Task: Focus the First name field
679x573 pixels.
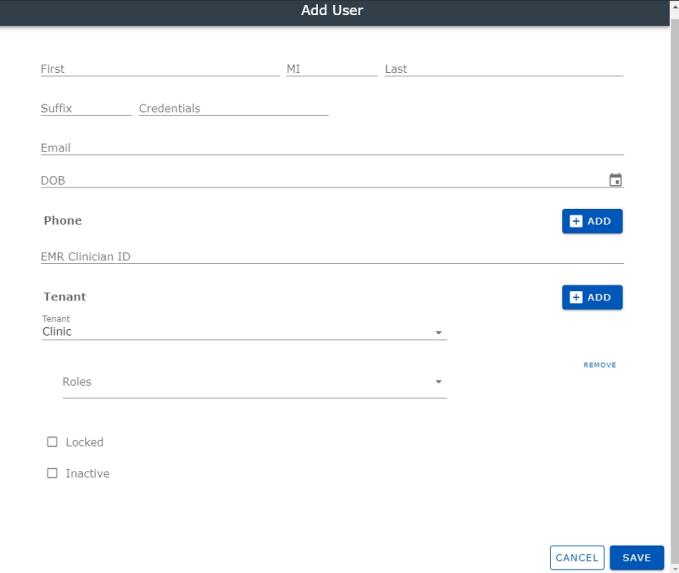Action: pyautogui.click(x=160, y=69)
